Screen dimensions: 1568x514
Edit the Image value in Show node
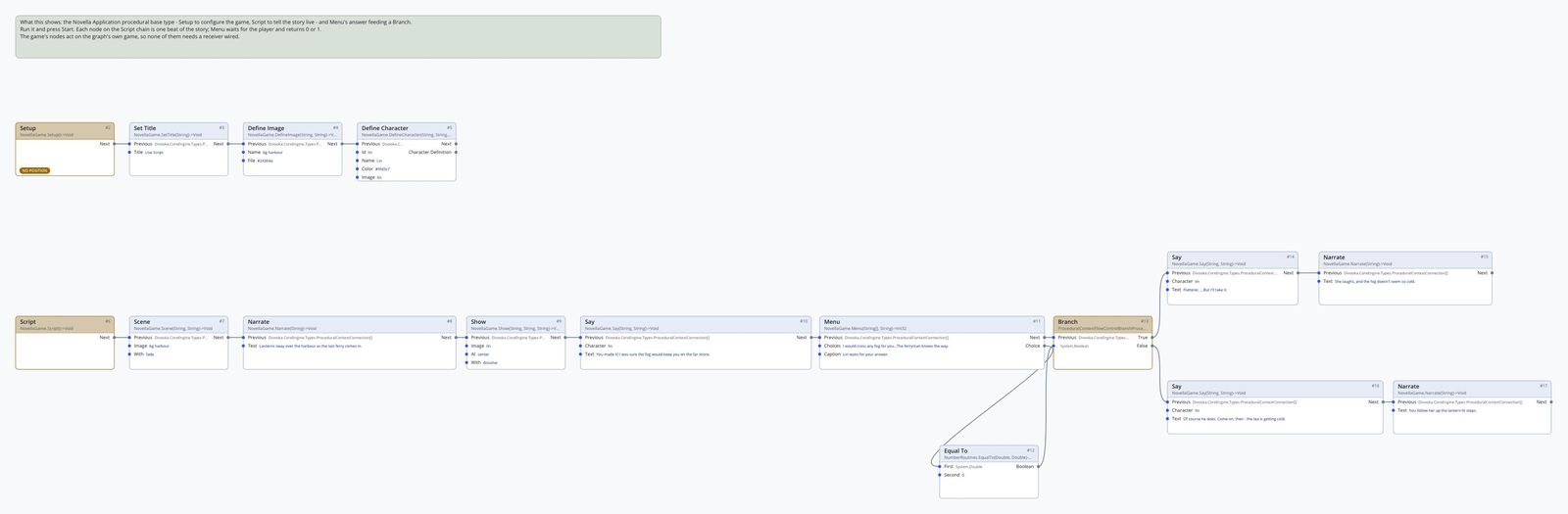tap(489, 347)
